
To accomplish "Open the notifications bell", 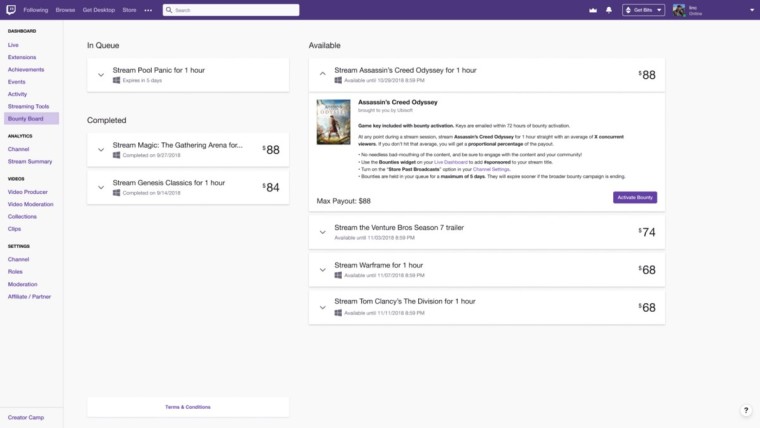I will pyautogui.click(x=609, y=10).
